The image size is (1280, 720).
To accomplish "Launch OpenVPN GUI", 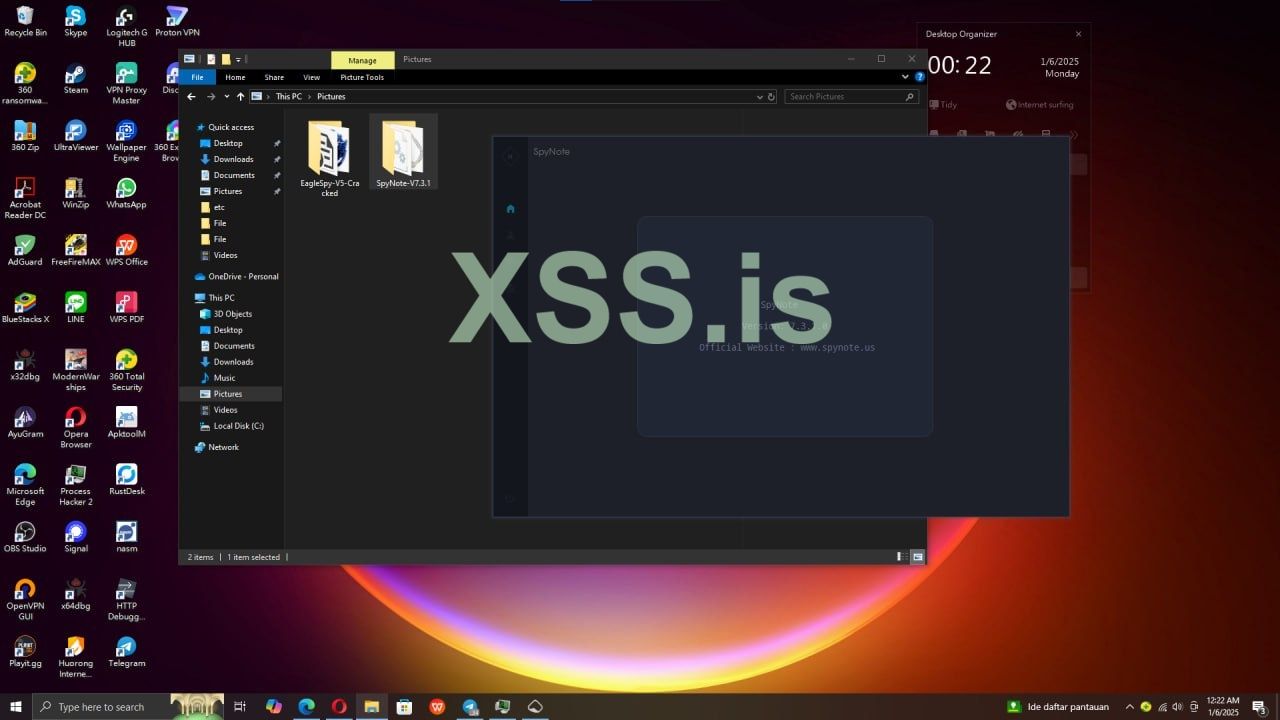I will point(25,599).
